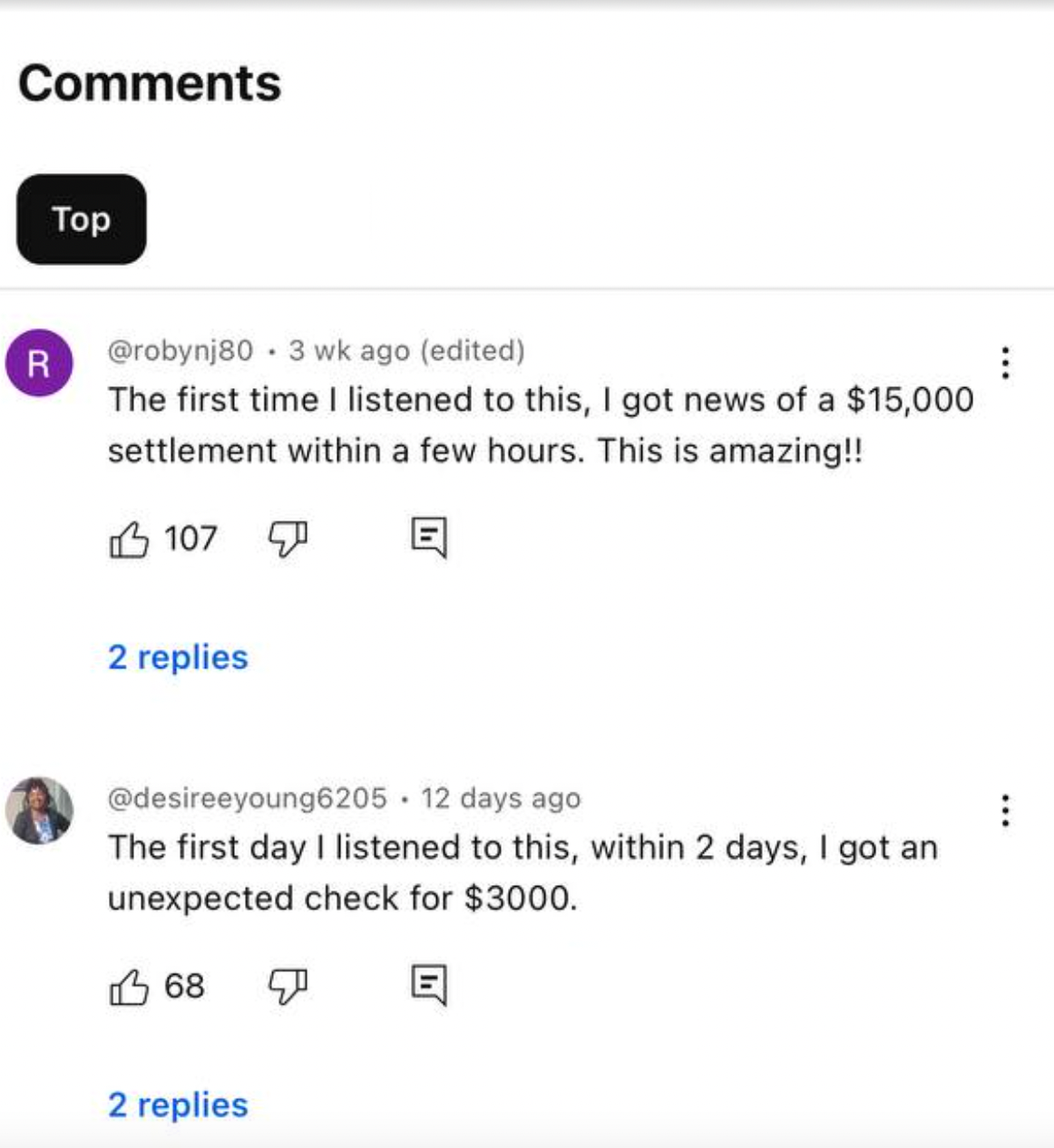Click the "3 wk ago (edited)" timestamp
The image size is (1054, 1148).
coord(406,351)
